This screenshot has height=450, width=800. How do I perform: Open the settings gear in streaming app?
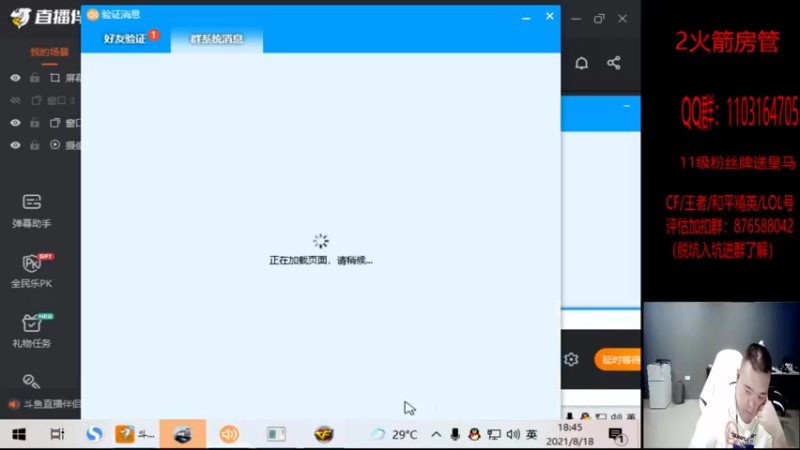571,360
